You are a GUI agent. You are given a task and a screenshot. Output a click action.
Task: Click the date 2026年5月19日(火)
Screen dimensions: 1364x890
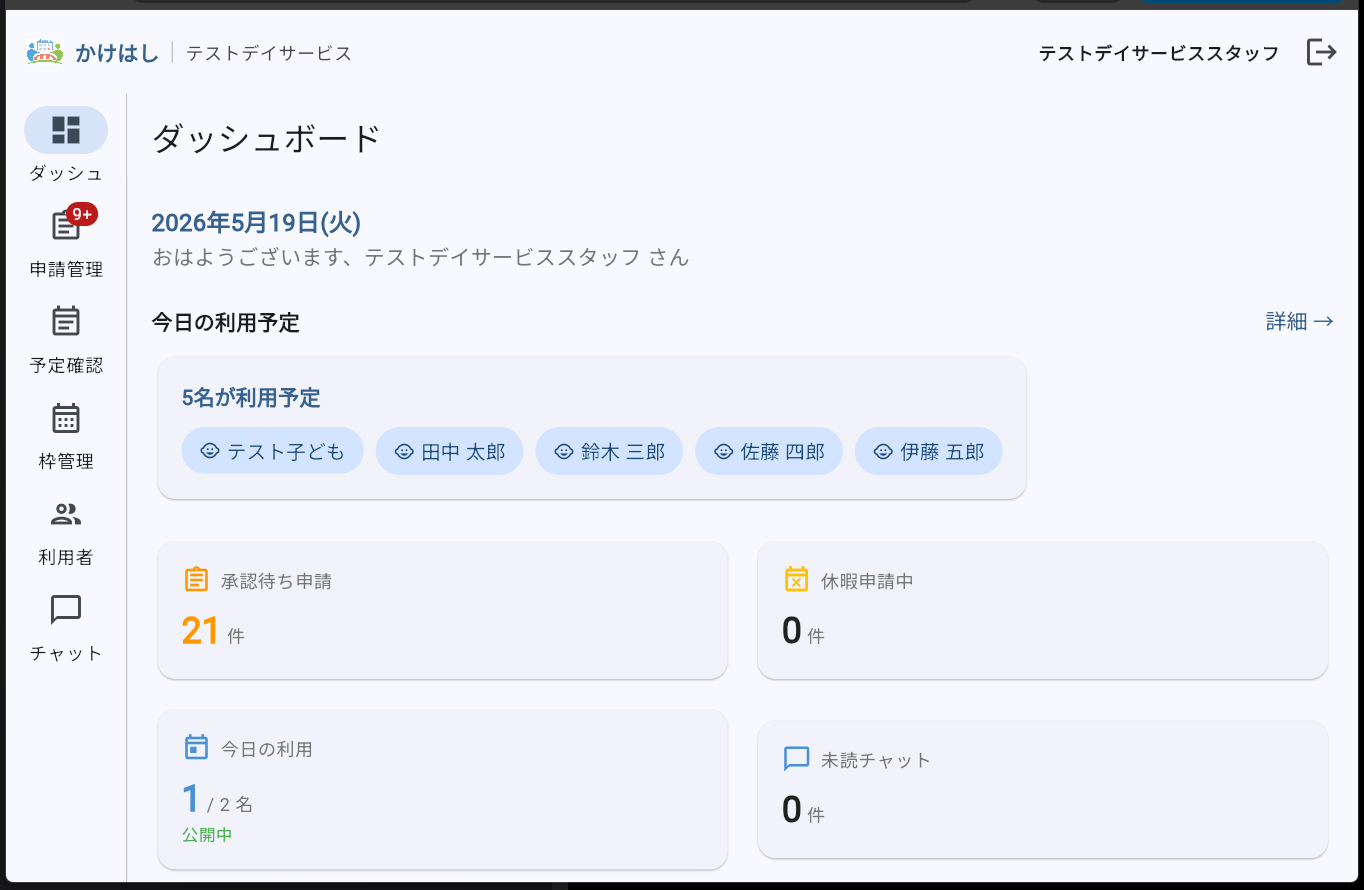256,222
